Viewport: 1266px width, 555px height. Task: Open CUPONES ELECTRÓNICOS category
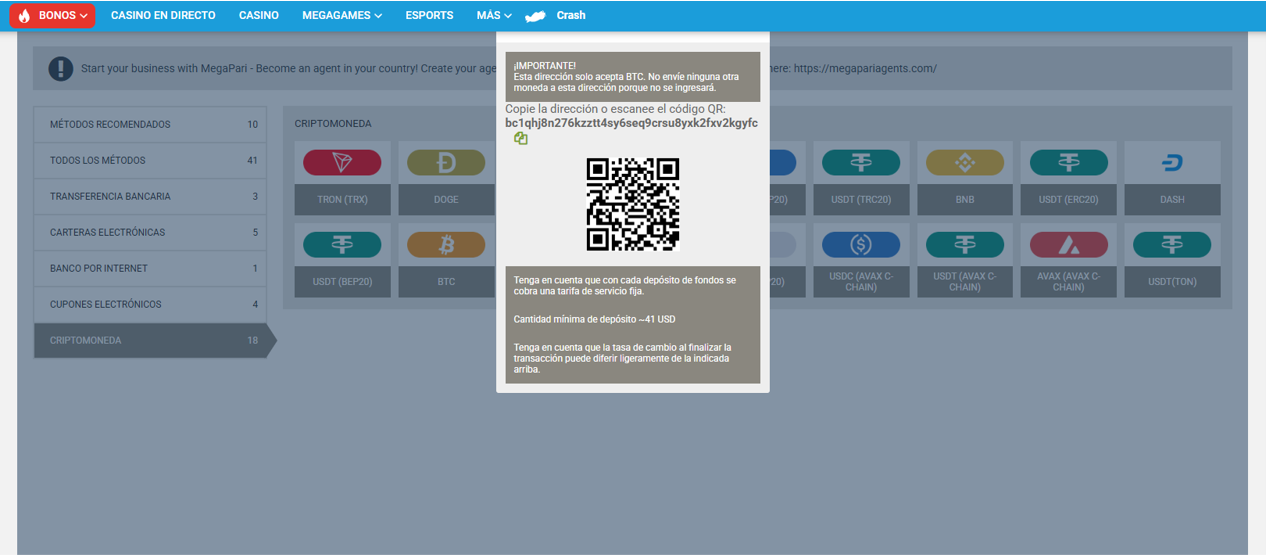[x=150, y=305]
